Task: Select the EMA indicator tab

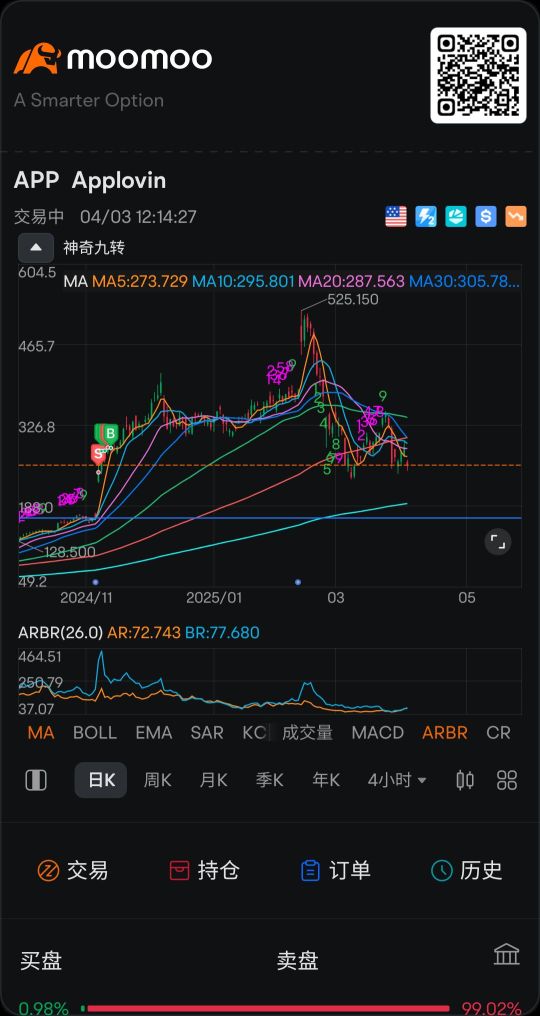Action: coord(154,733)
